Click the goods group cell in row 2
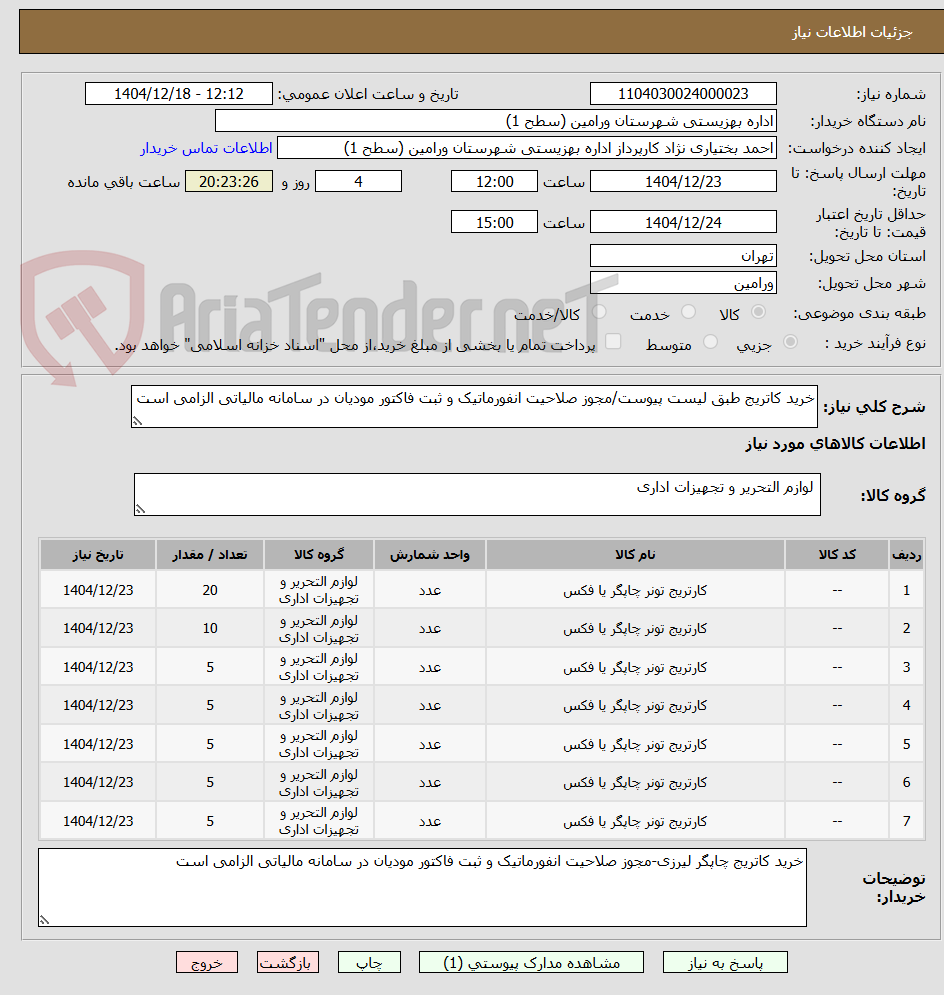The width and height of the screenshot is (944, 995). pos(318,628)
